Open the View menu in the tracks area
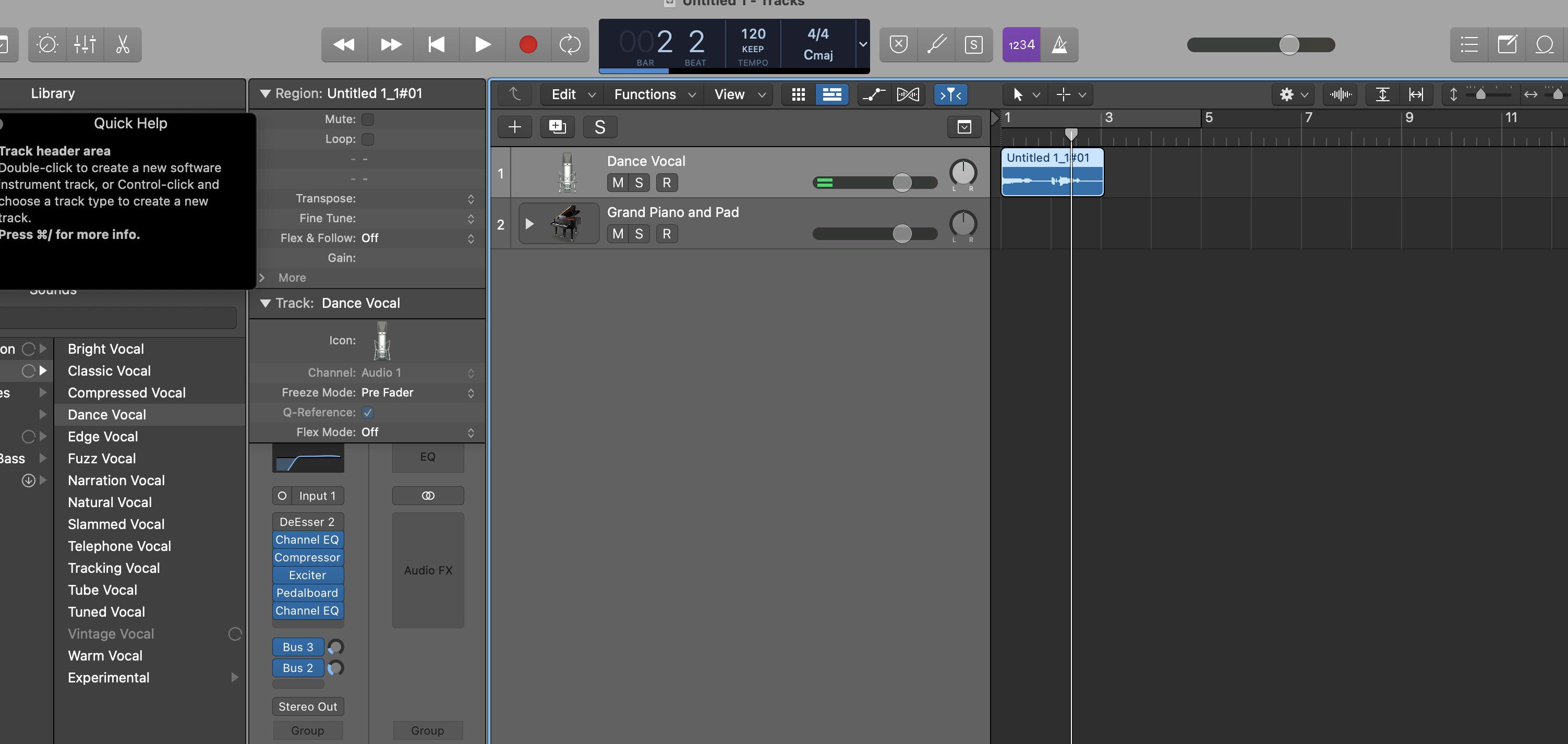Image resolution: width=1568 pixels, height=744 pixels. coord(730,94)
